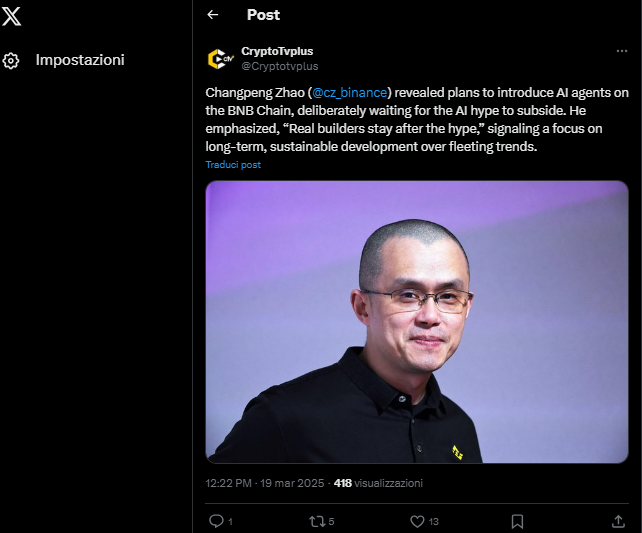This screenshot has width=642, height=533.
Task: Open the post's more options menu
Action: 621,51
